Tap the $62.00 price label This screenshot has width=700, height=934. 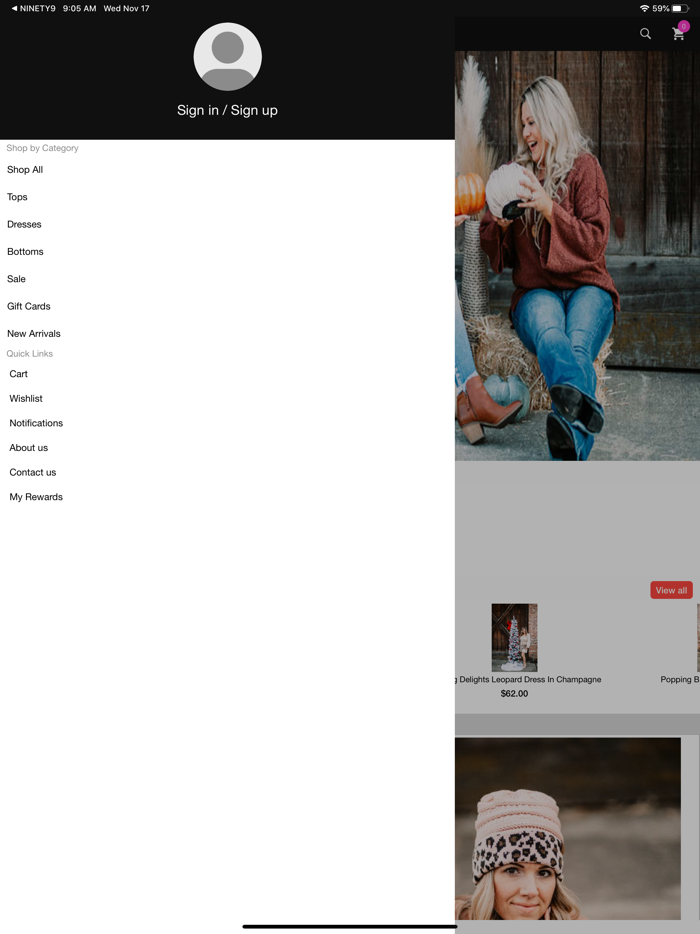click(x=514, y=694)
